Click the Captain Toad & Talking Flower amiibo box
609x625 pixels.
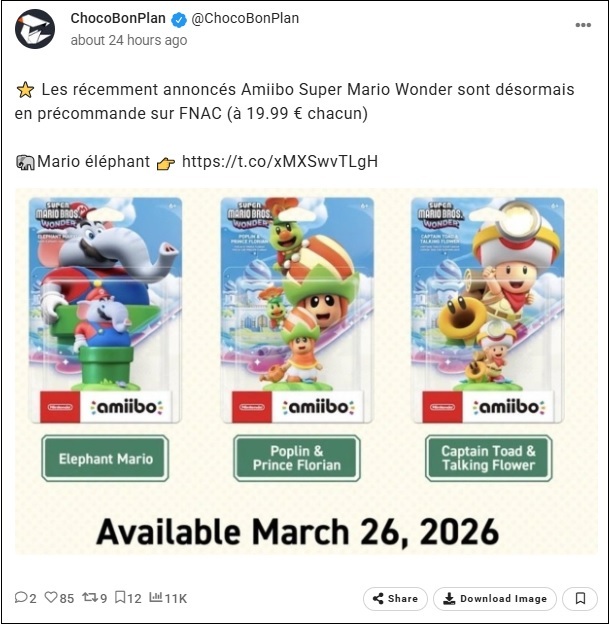point(488,310)
